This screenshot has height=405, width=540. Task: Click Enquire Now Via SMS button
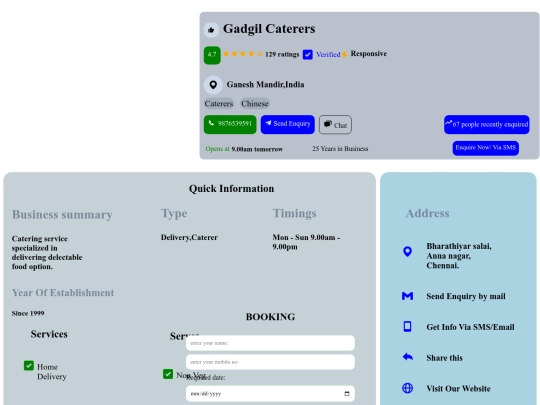[x=486, y=148]
